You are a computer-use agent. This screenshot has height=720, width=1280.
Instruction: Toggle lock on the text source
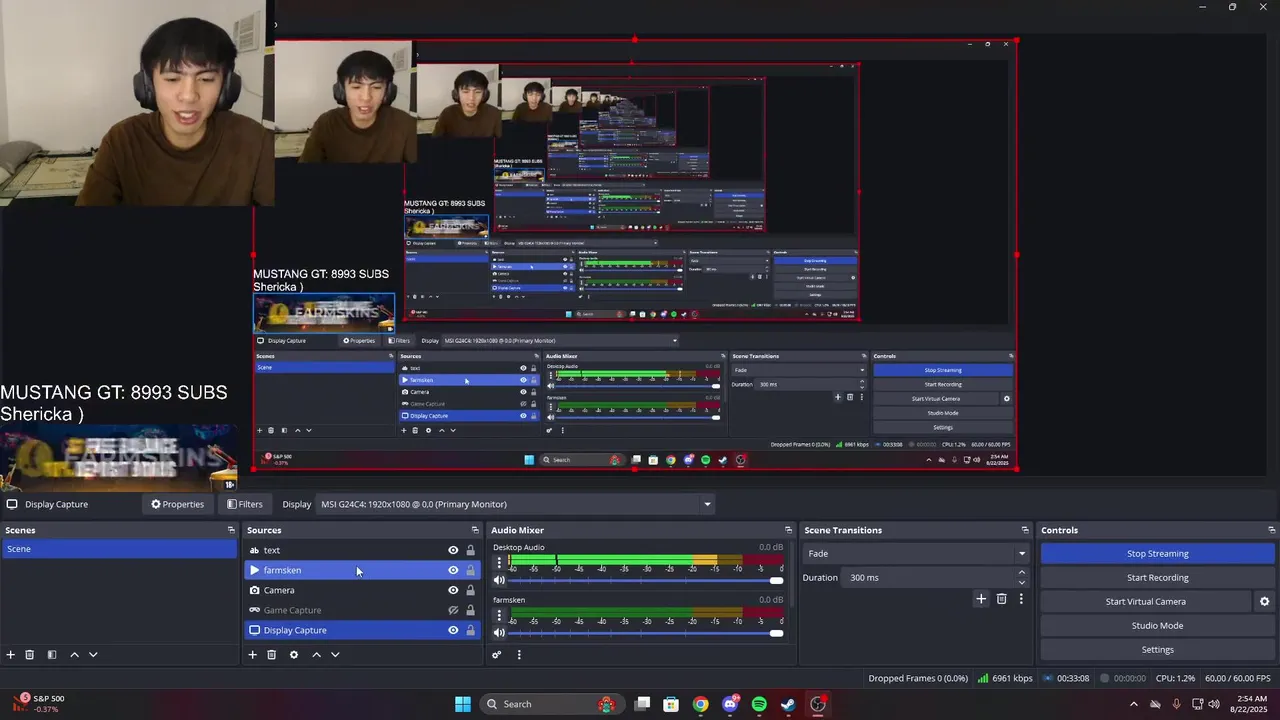470,550
